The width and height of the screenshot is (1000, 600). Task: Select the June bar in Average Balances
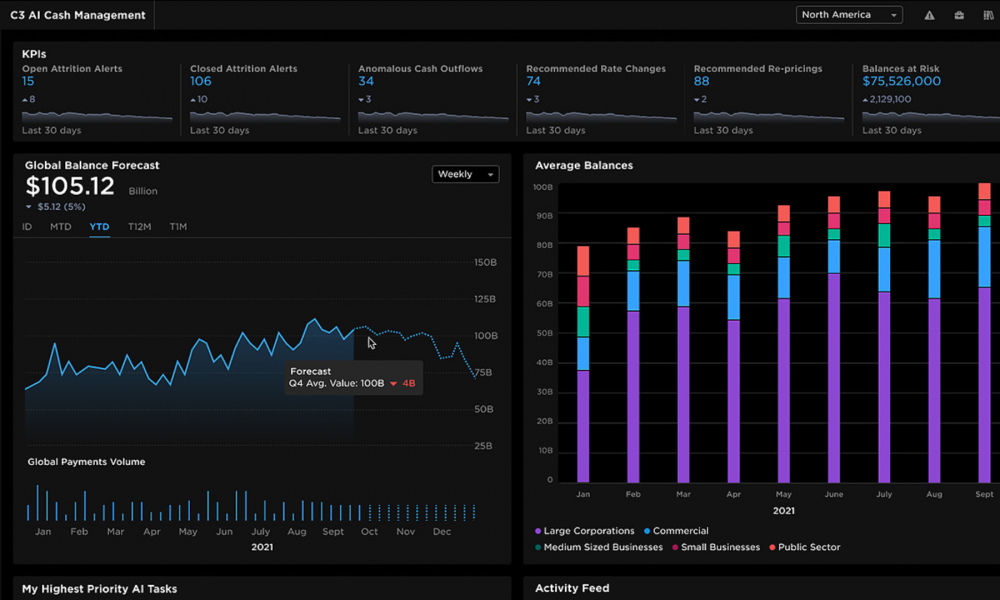tap(834, 339)
